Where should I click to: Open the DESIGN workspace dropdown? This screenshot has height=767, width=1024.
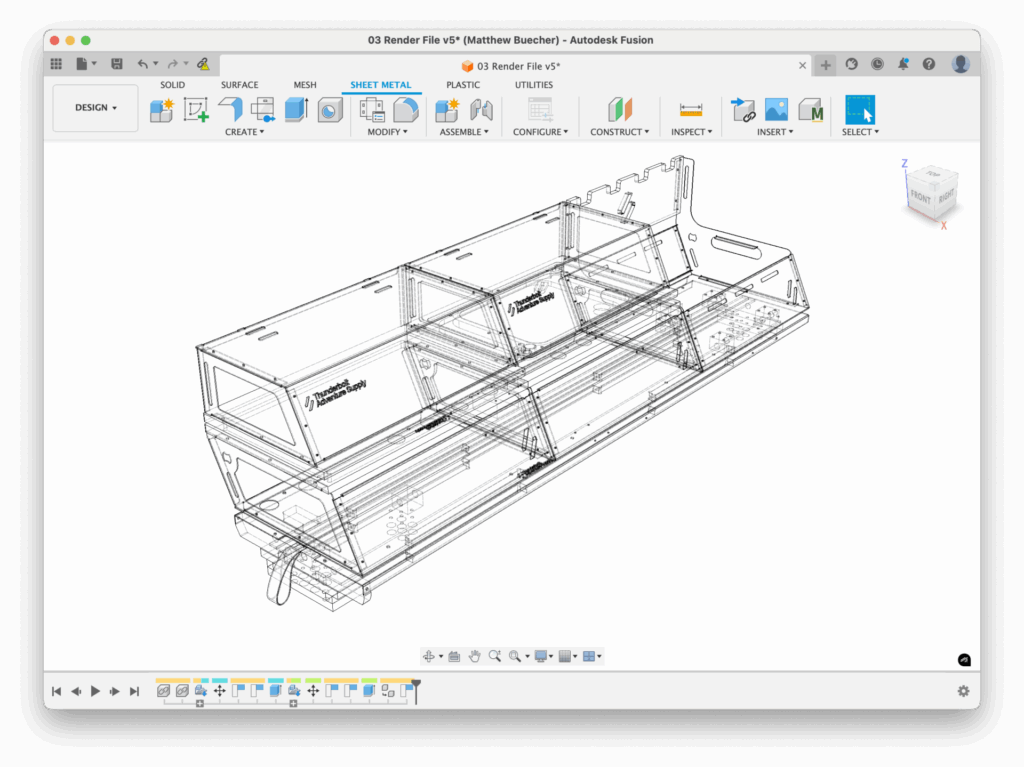point(95,108)
